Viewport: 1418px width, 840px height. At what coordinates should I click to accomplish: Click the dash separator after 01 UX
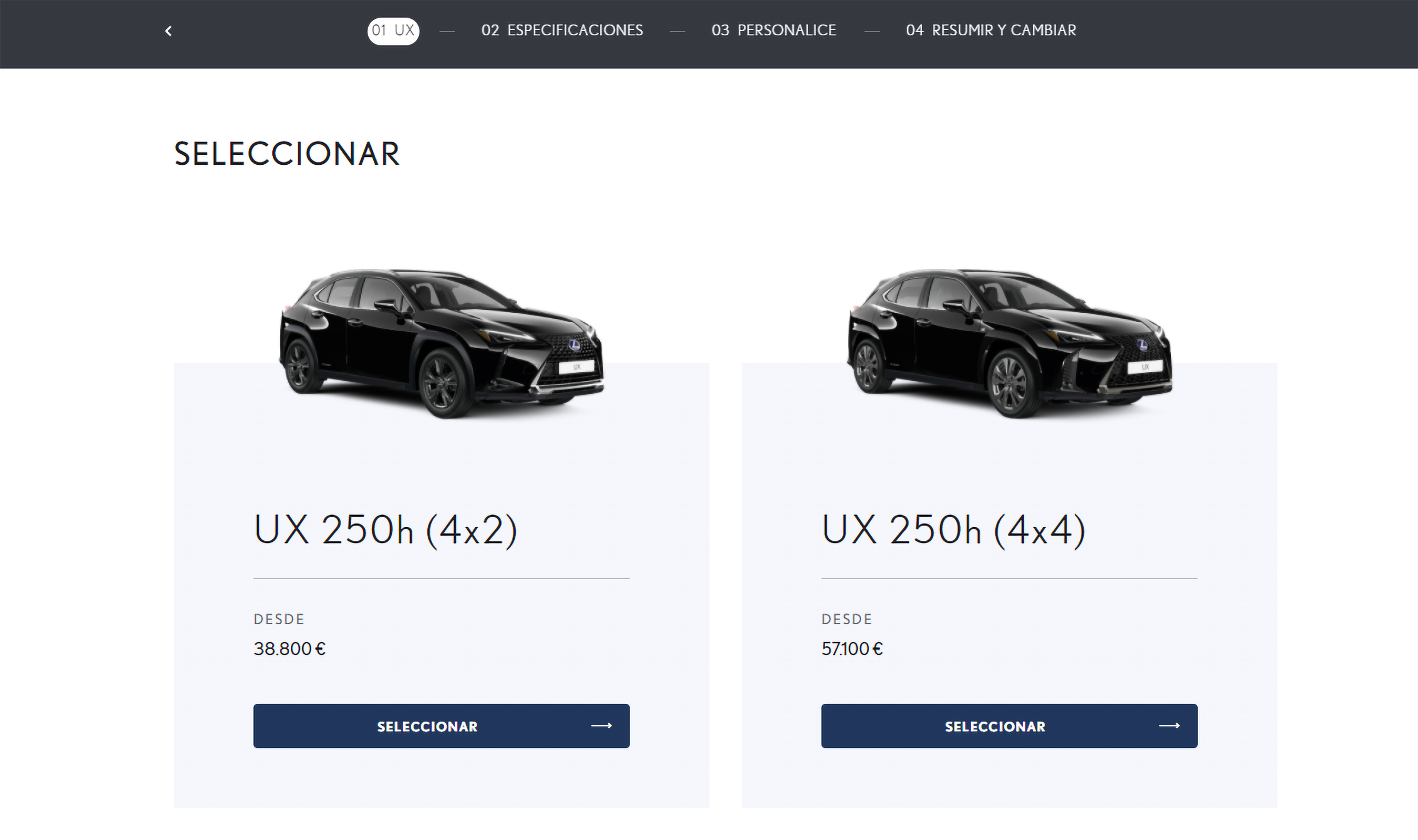click(x=447, y=32)
